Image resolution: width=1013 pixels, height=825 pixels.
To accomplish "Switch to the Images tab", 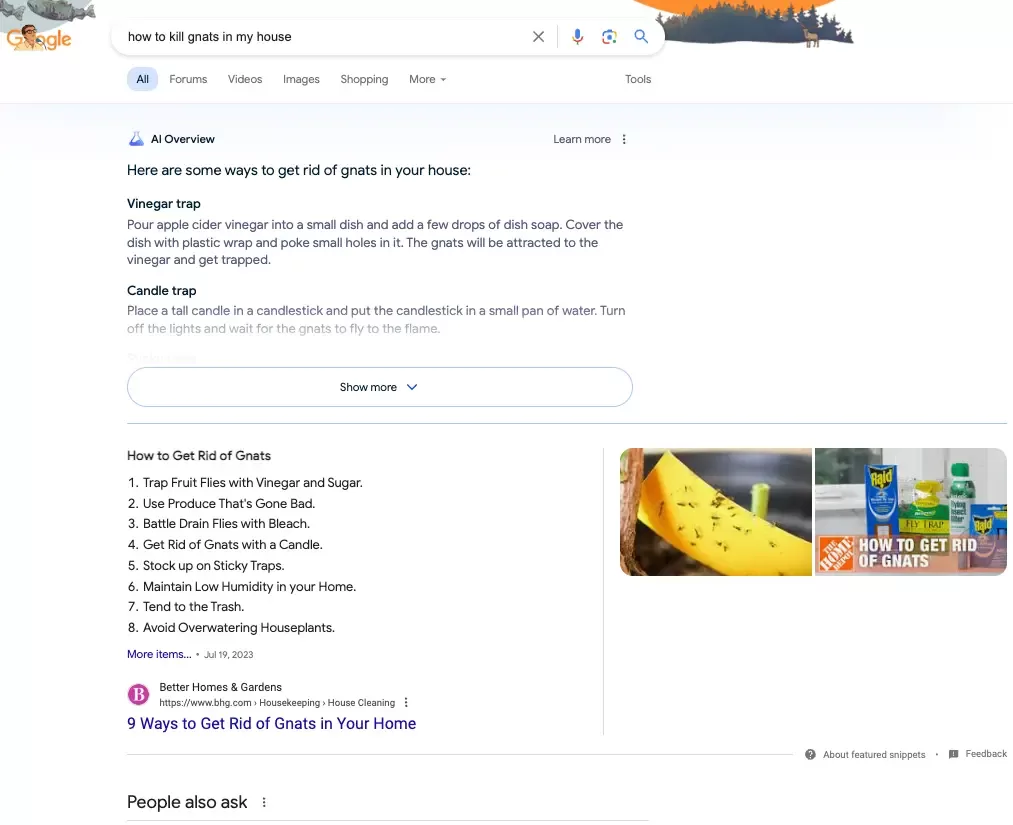I will point(301,79).
